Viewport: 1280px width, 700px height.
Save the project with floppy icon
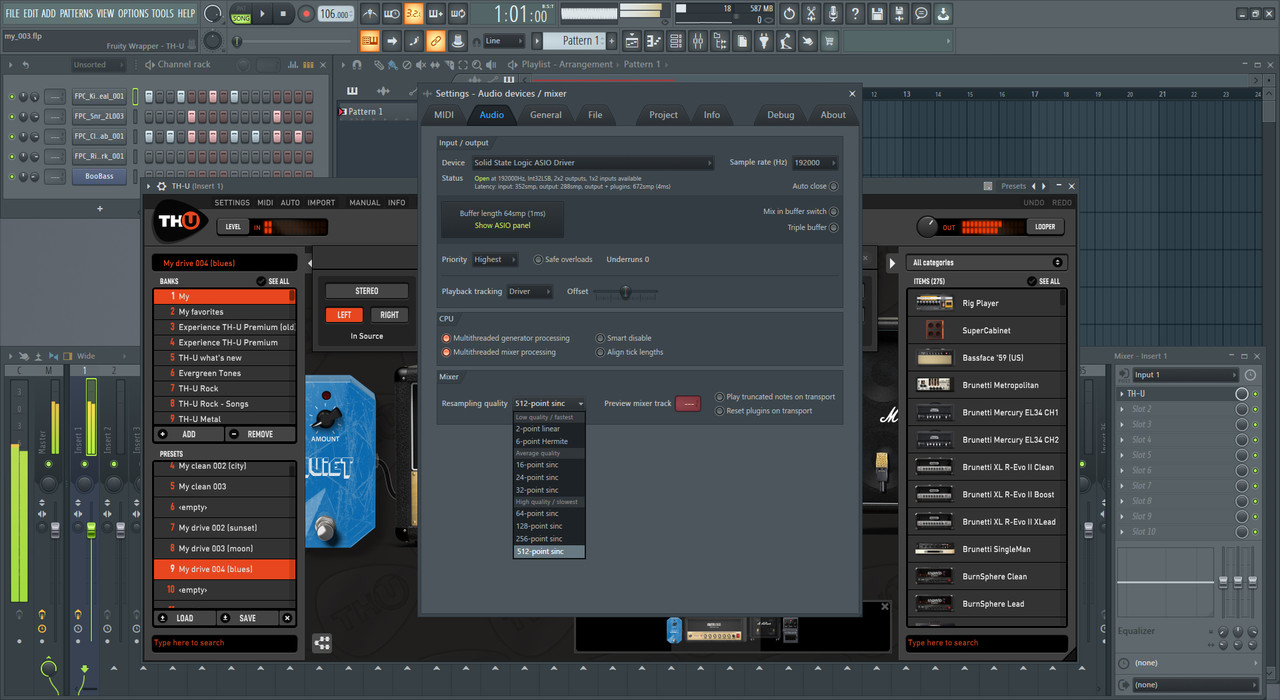tap(877, 14)
